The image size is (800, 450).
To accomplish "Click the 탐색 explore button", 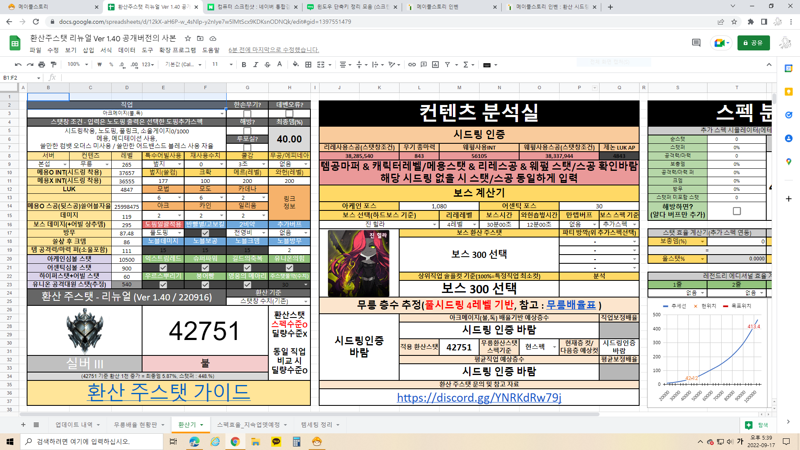I will (x=757, y=425).
